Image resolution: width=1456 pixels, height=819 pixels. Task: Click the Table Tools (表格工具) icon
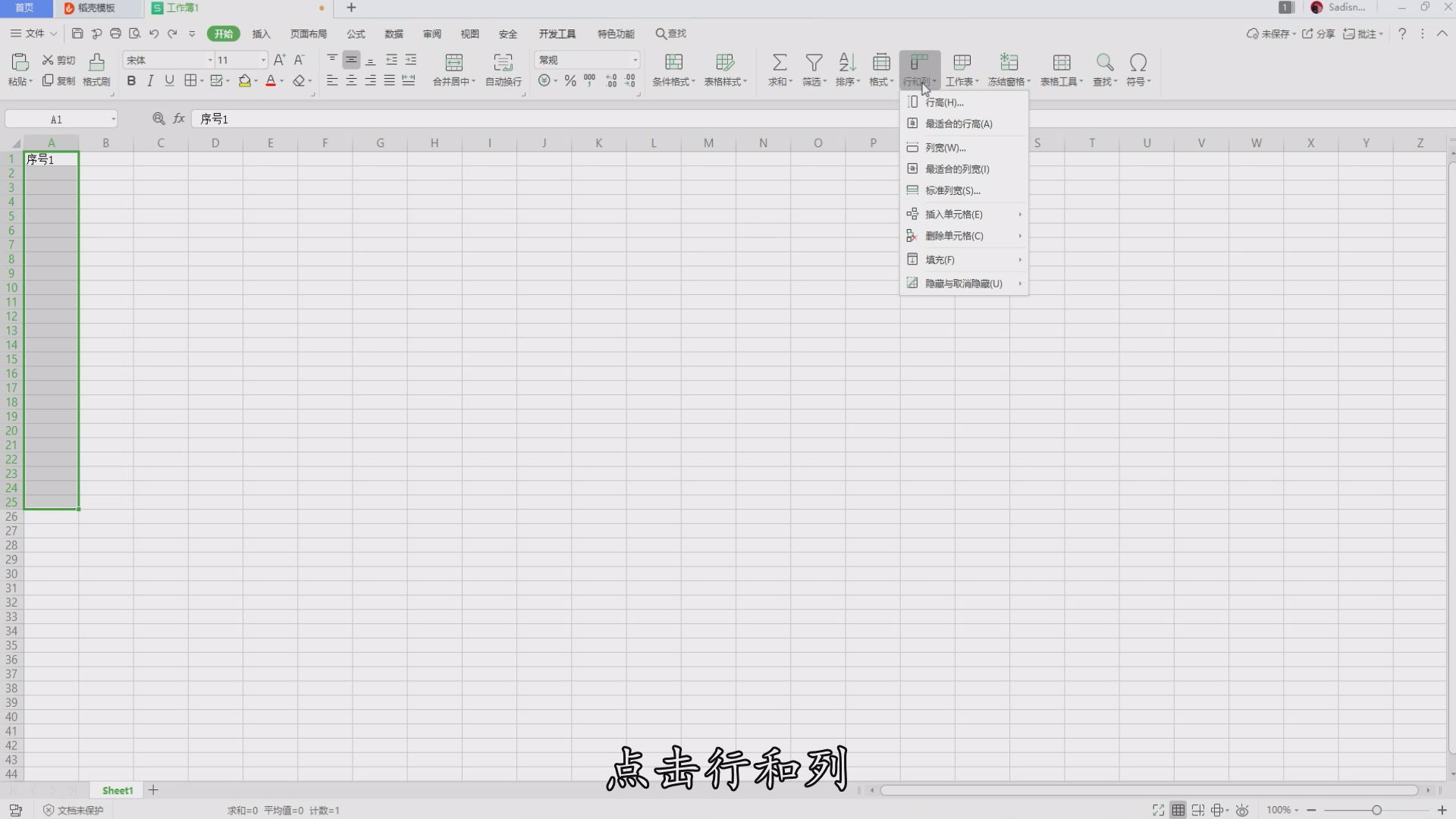tap(1062, 62)
